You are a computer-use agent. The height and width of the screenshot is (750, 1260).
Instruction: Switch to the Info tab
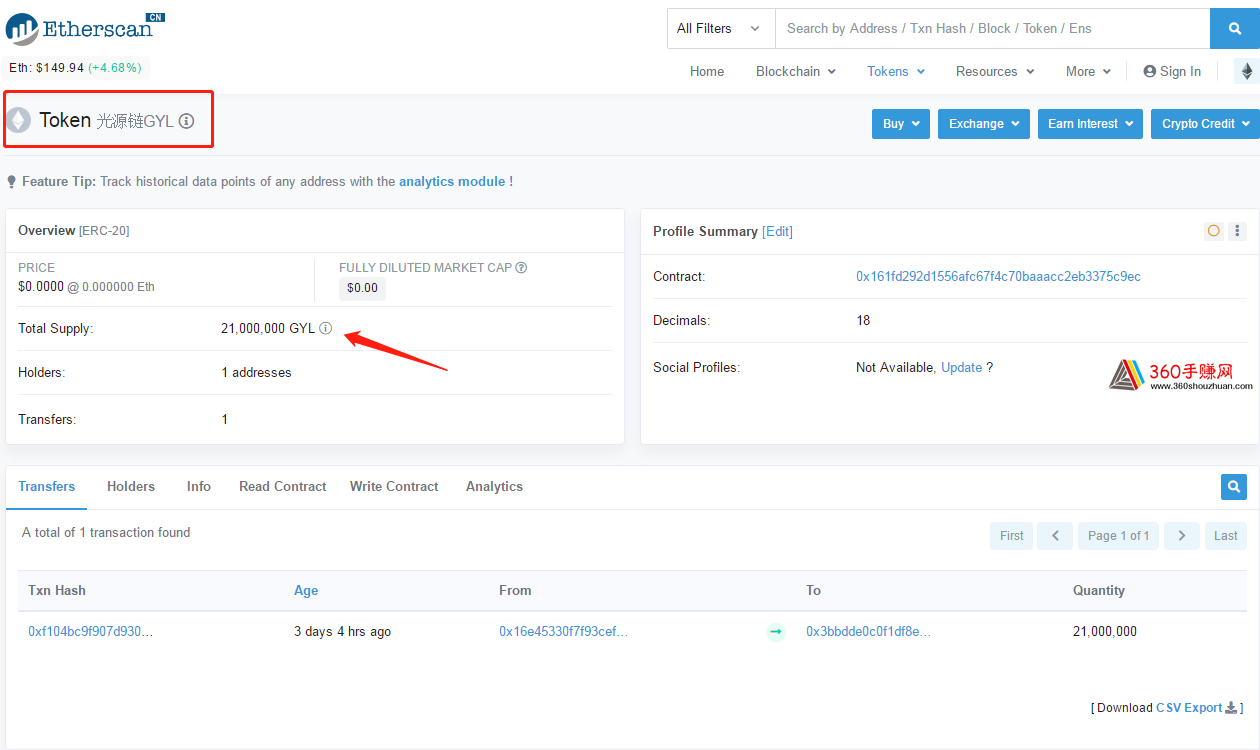tap(199, 487)
